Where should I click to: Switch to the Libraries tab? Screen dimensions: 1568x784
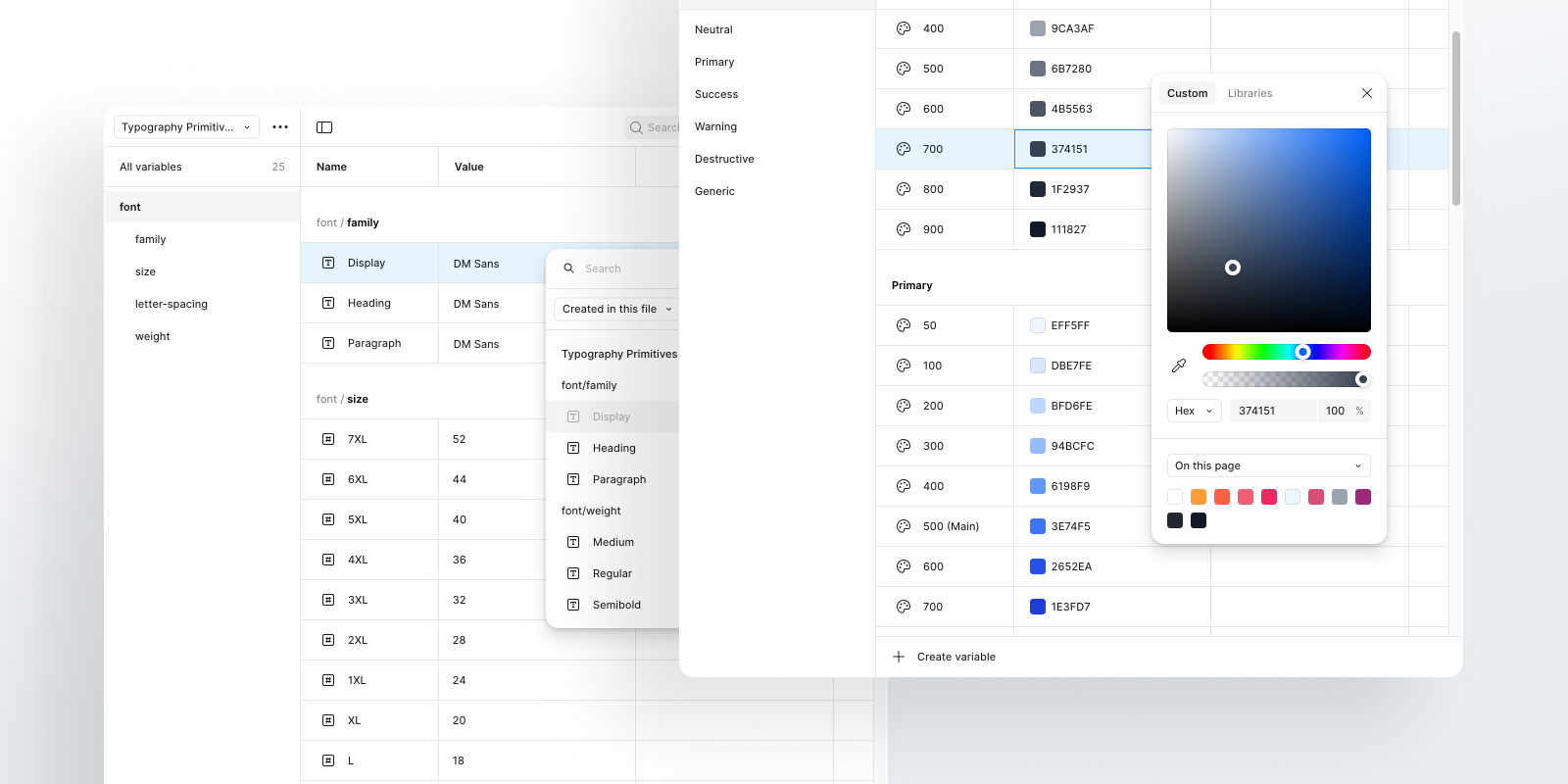tap(1249, 93)
